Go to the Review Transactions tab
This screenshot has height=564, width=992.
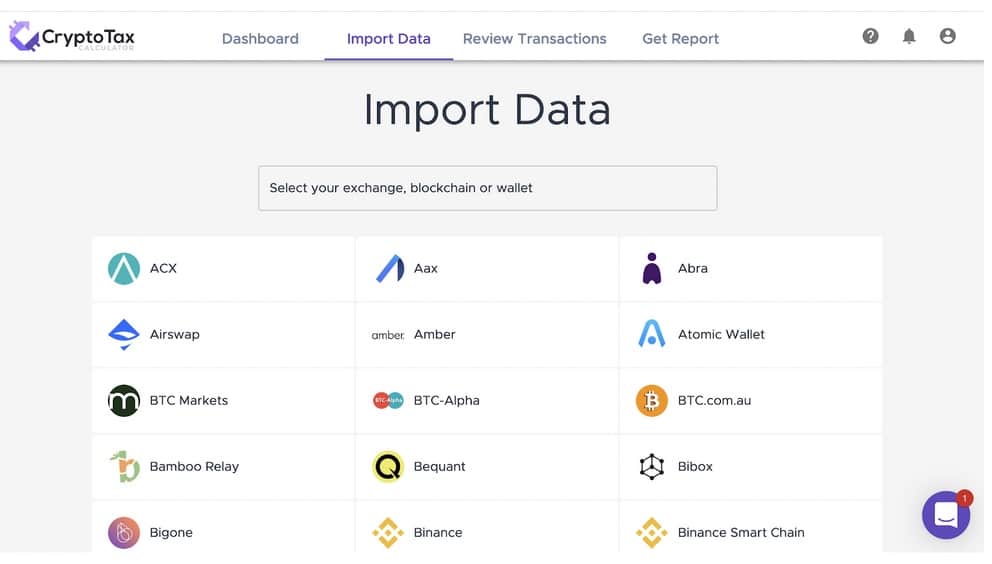click(534, 39)
